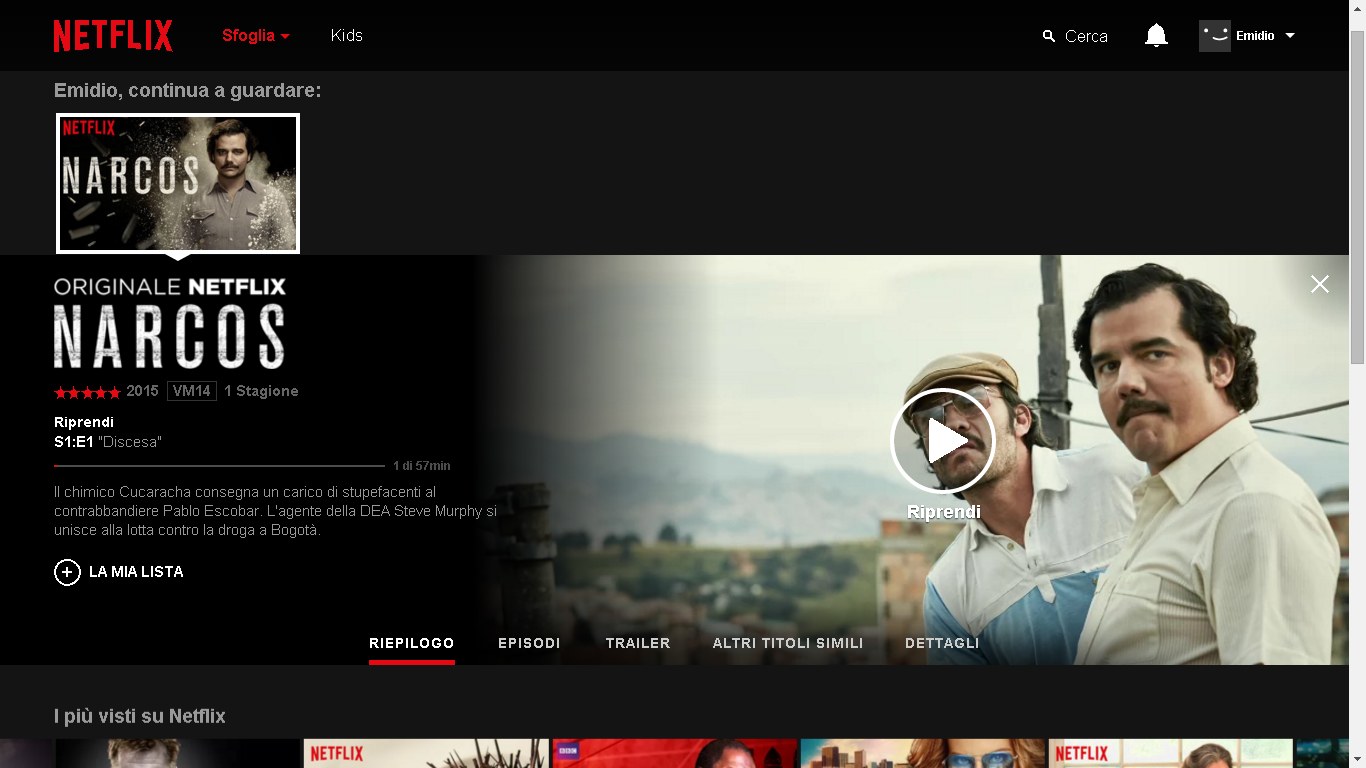Select the Narcos thumbnail in continue watching
This screenshot has width=1366, height=768.
[x=178, y=183]
